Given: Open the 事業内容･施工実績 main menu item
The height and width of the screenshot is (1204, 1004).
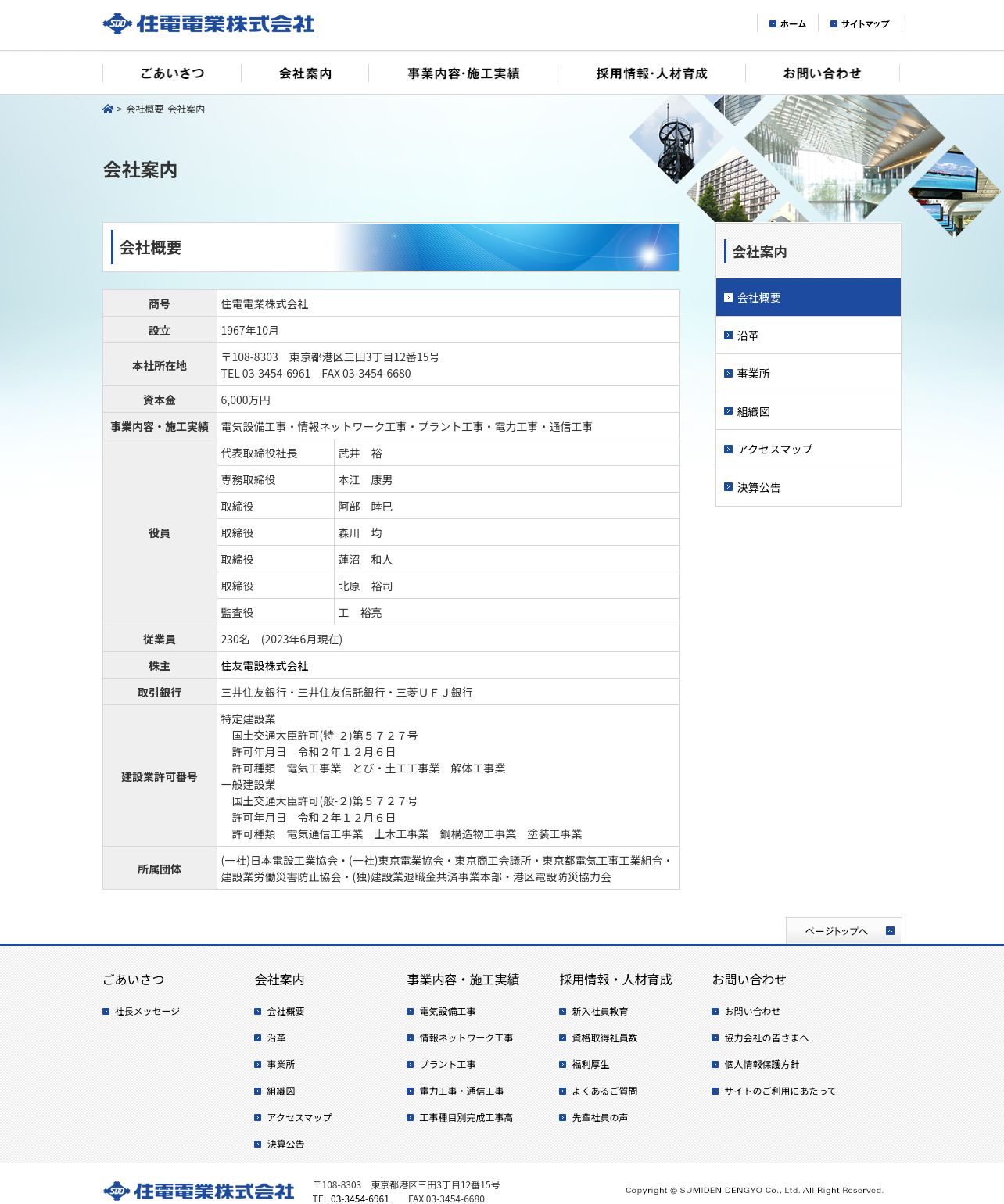Looking at the screenshot, I should (x=463, y=73).
